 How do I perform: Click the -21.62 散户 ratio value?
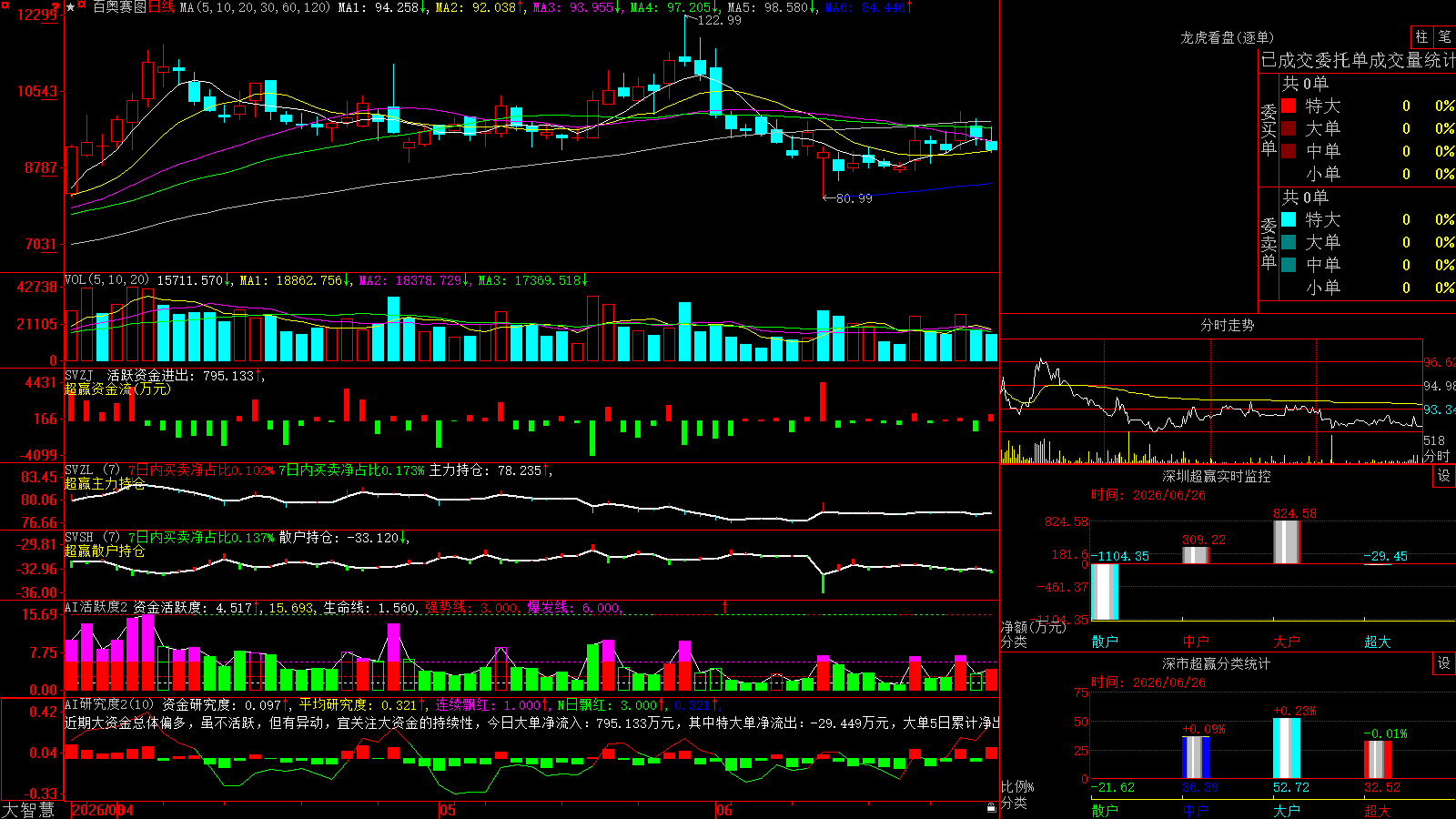pyautogui.click(x=1113, y=787)
